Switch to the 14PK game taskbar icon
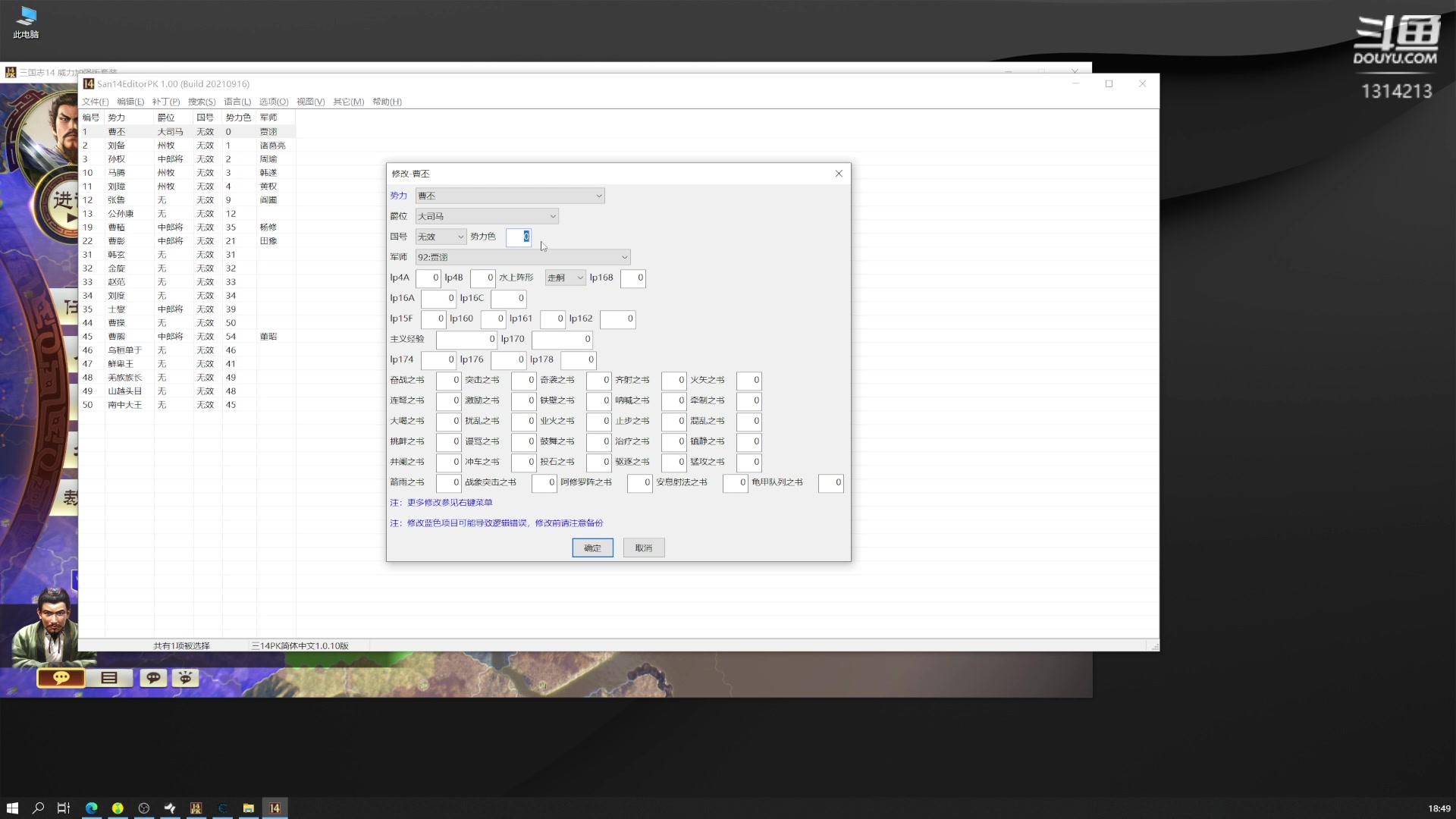Viewport: 1456px width, 819px height. pos(196,808)
